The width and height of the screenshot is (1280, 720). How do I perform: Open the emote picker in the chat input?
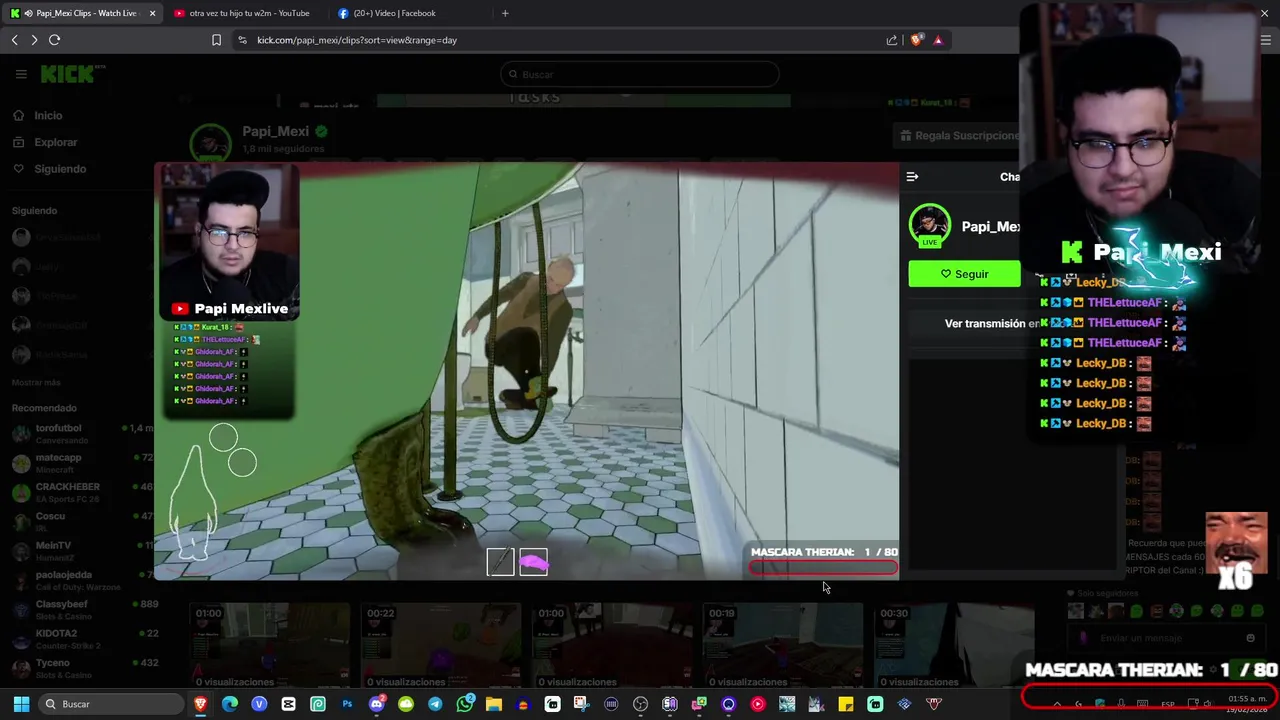point(1250,638)
